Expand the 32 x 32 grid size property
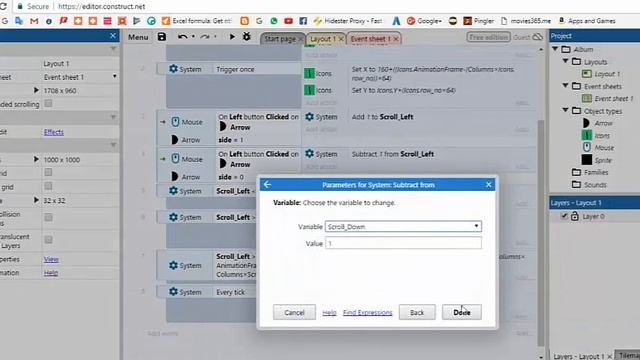 click(36, 200)
